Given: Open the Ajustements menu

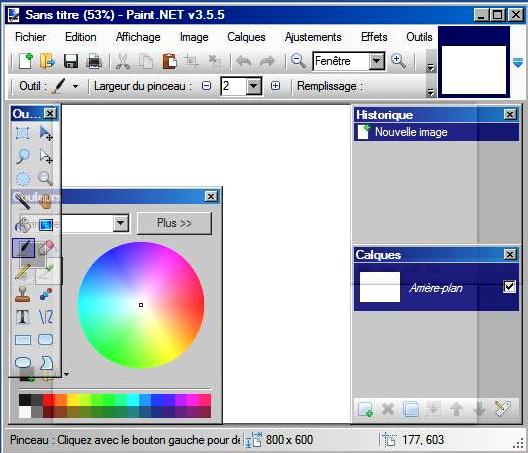Looking at the screenshot, I should (313, 37).
